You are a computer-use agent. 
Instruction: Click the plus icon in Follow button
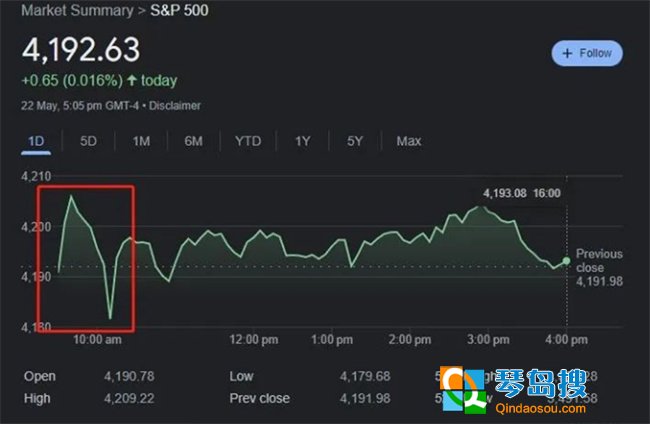coord(567,53)
